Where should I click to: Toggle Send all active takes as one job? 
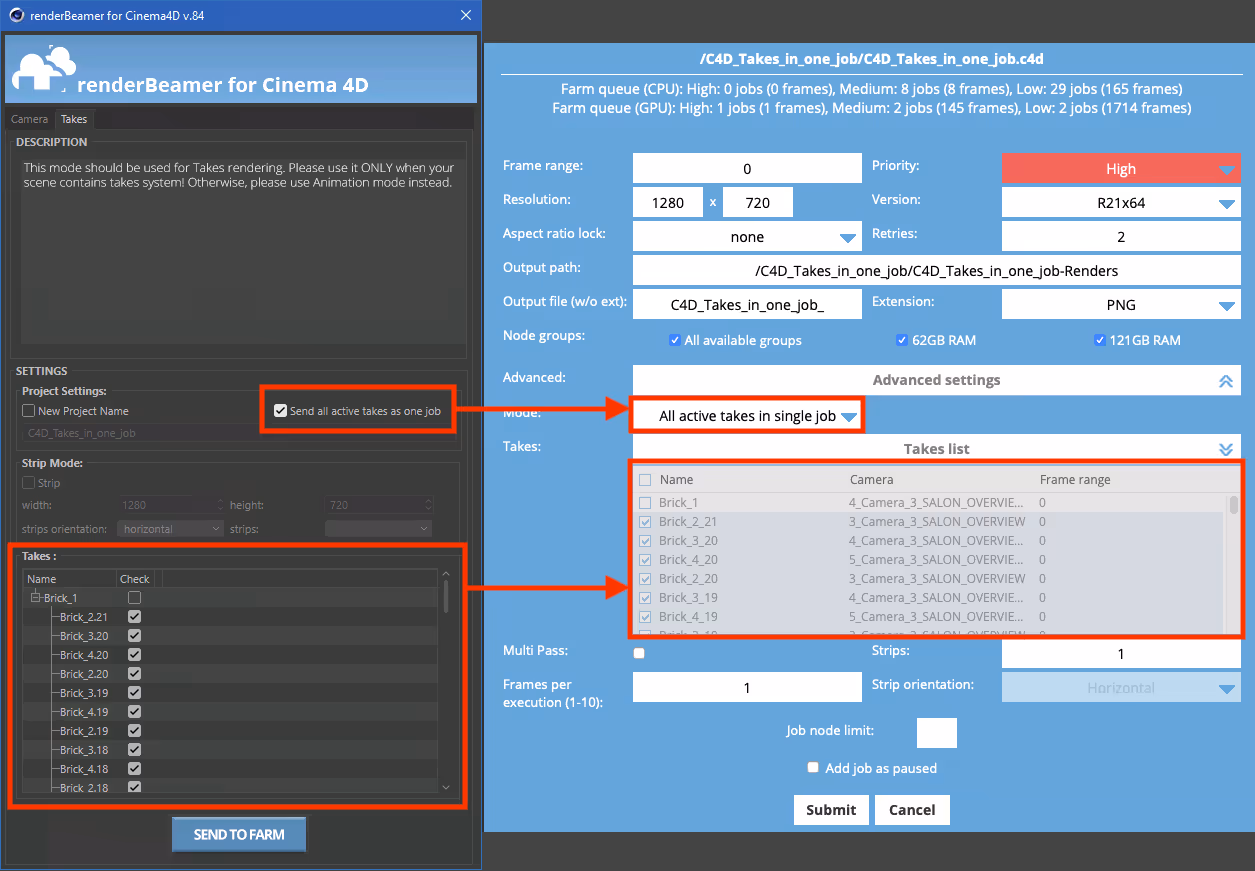point(280,410)
